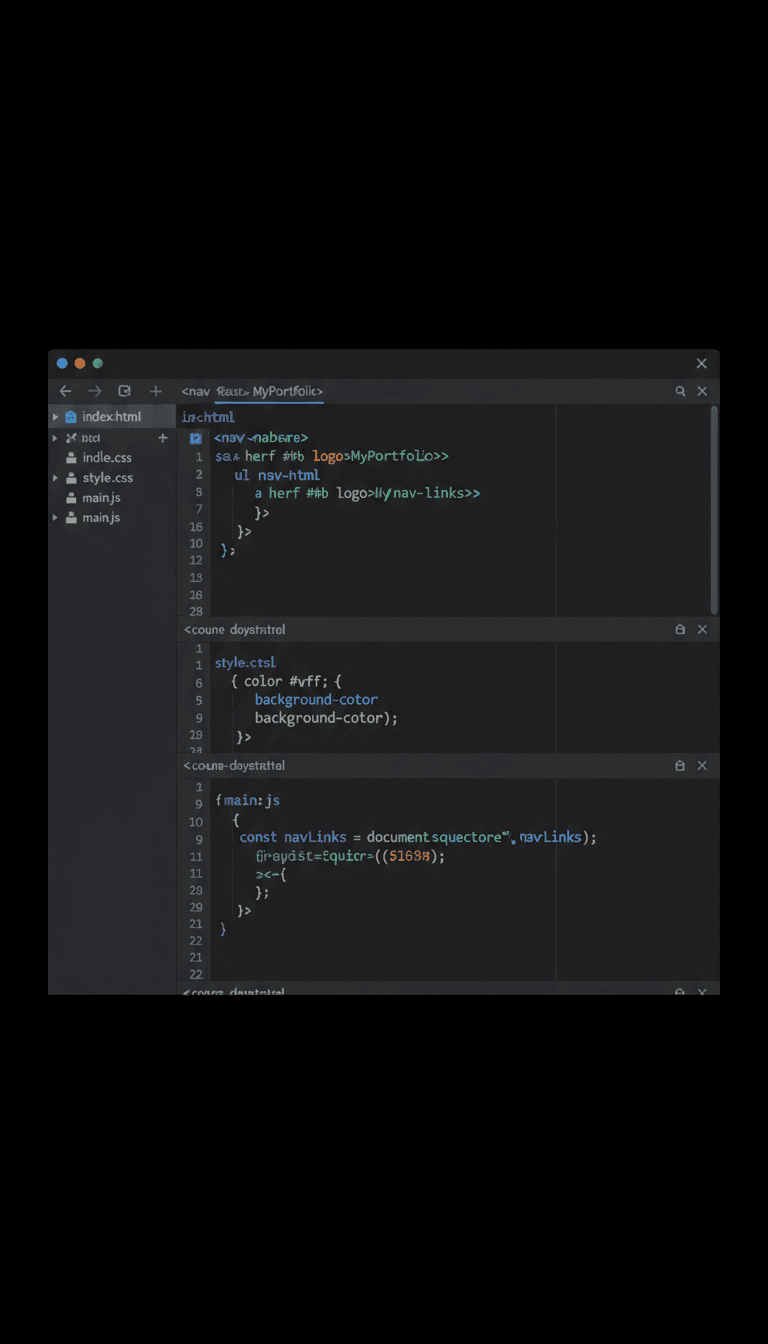The width and height of the screenshot is (768, 1344).
Task: Open index.html in the file tree
Action: point(112,417)
